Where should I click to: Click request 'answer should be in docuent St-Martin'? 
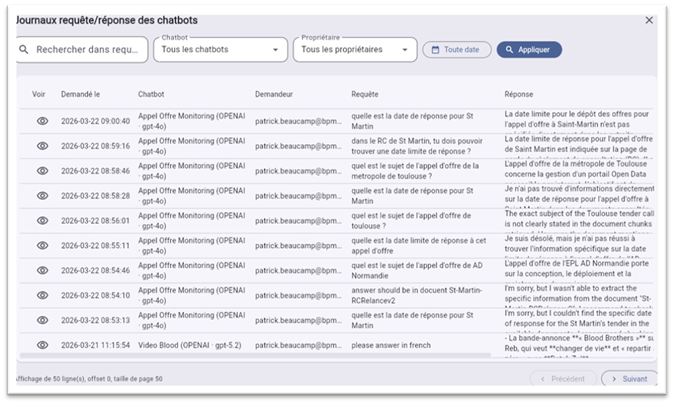tap(417, 296)
